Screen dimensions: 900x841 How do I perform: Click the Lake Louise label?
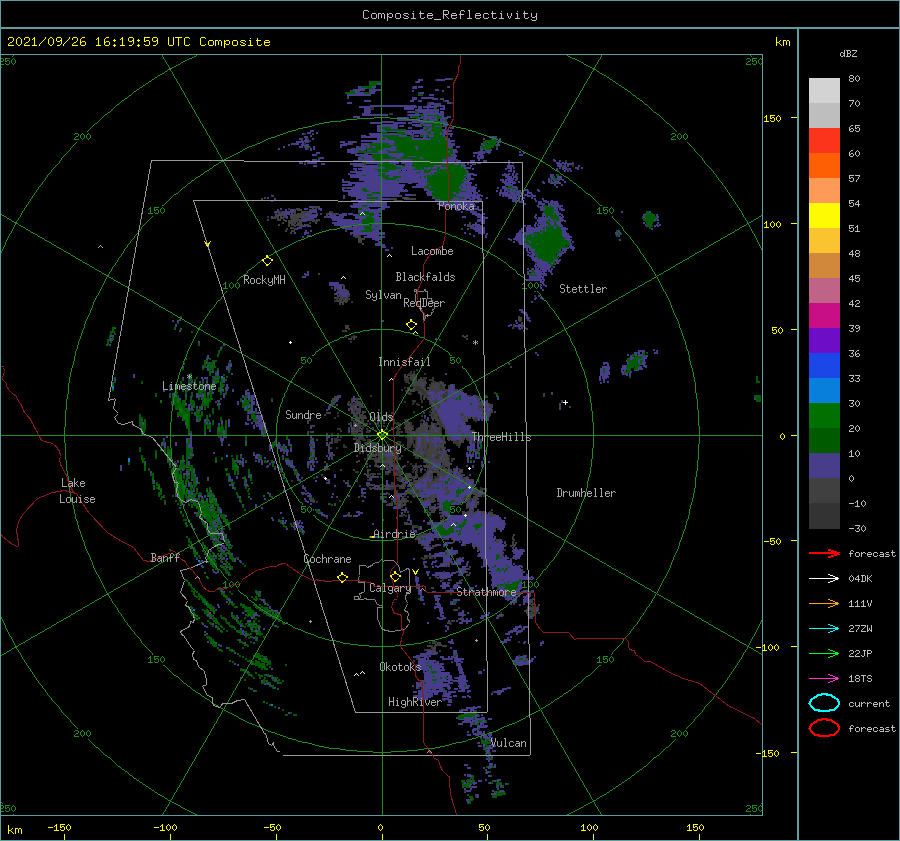[77, 491]
